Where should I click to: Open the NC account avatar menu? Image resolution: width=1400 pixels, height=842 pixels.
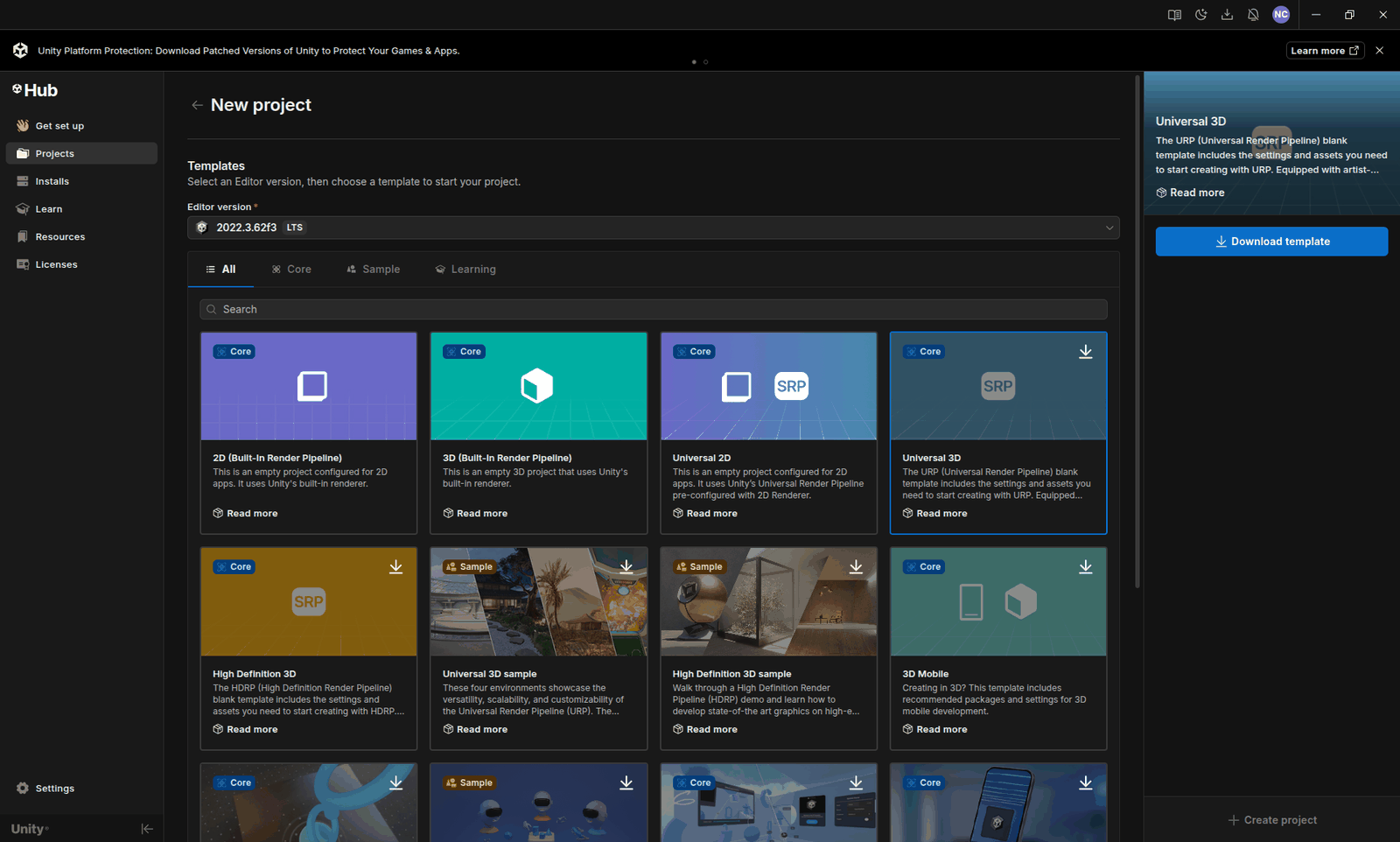pyautogui.click(x=1281, y=15)
